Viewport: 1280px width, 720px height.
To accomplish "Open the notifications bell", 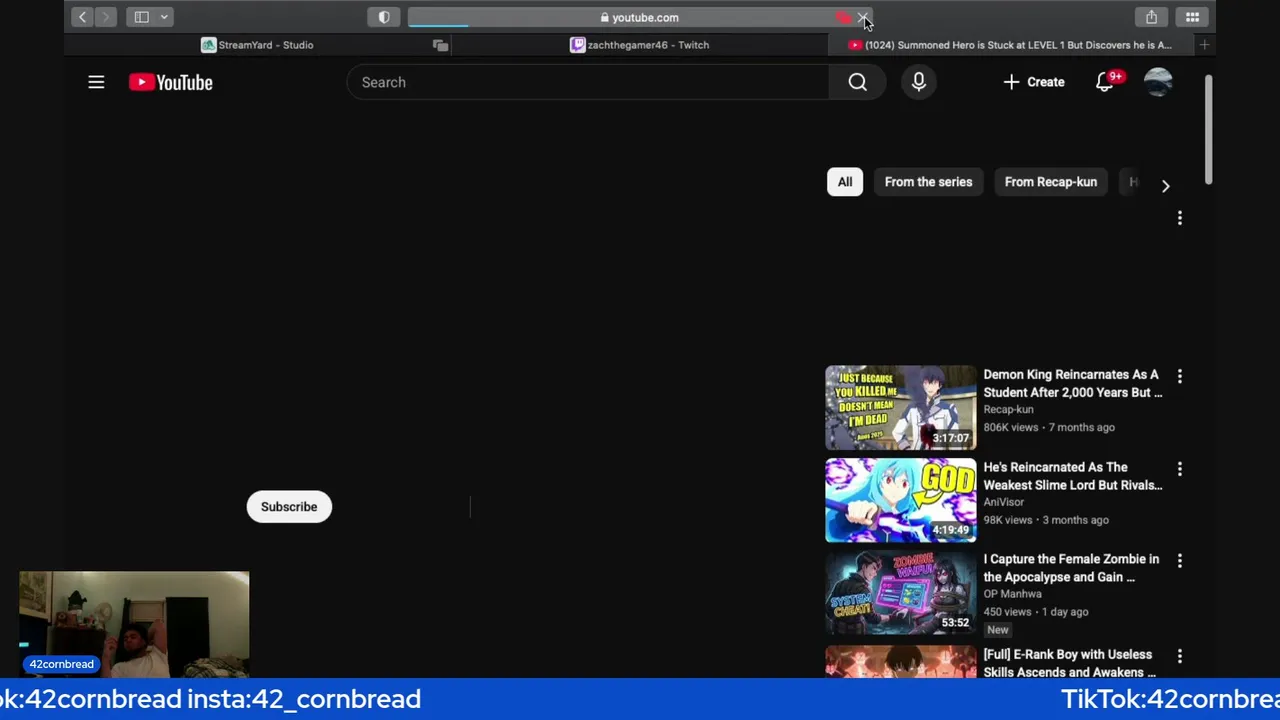I will click(1105, 82).
